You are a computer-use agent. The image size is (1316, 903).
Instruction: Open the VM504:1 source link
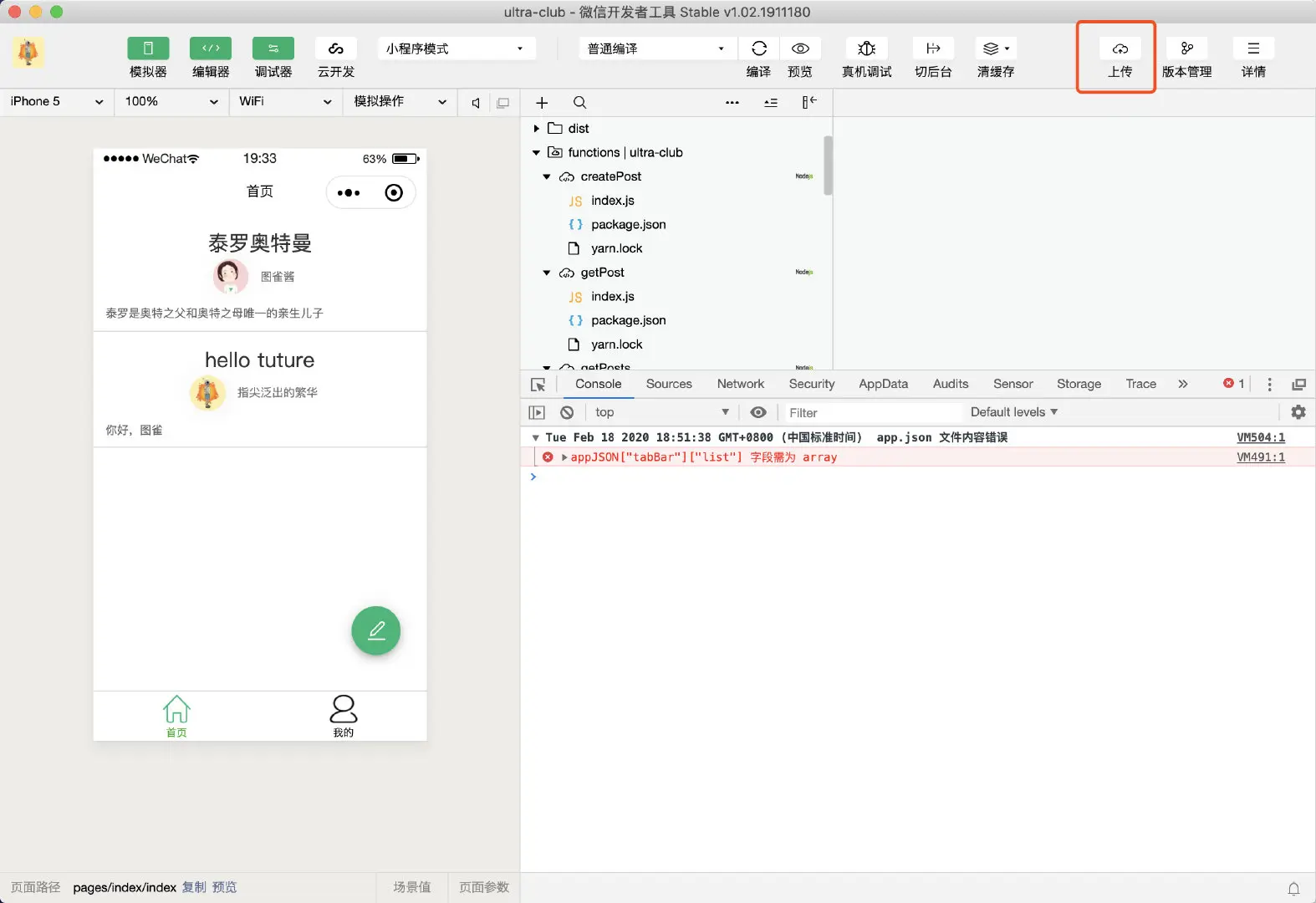tap(1261, 437)
